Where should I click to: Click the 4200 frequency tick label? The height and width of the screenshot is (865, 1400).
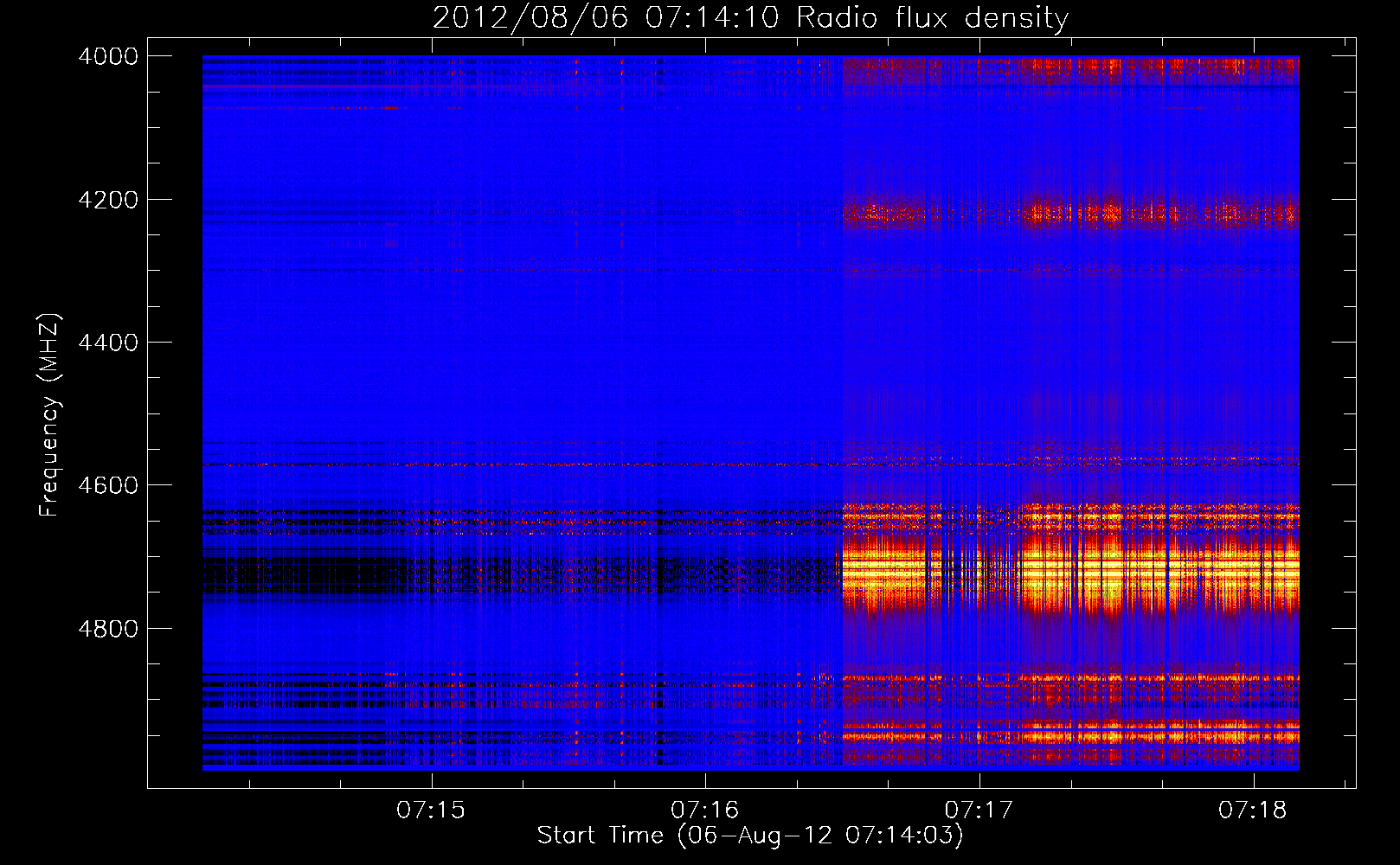[108, 200]
